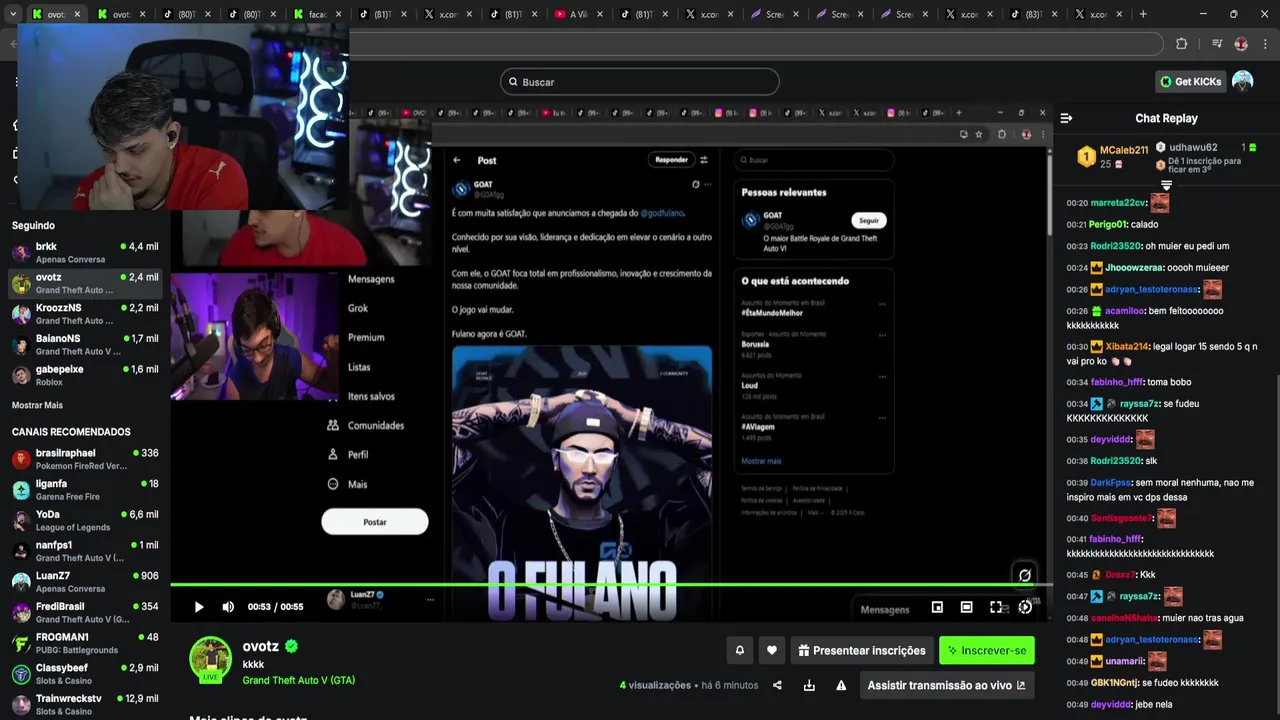Switch to the 'faca' Kick browser tab
This screenshot has height=720, width=1280.
pos(317,14)
